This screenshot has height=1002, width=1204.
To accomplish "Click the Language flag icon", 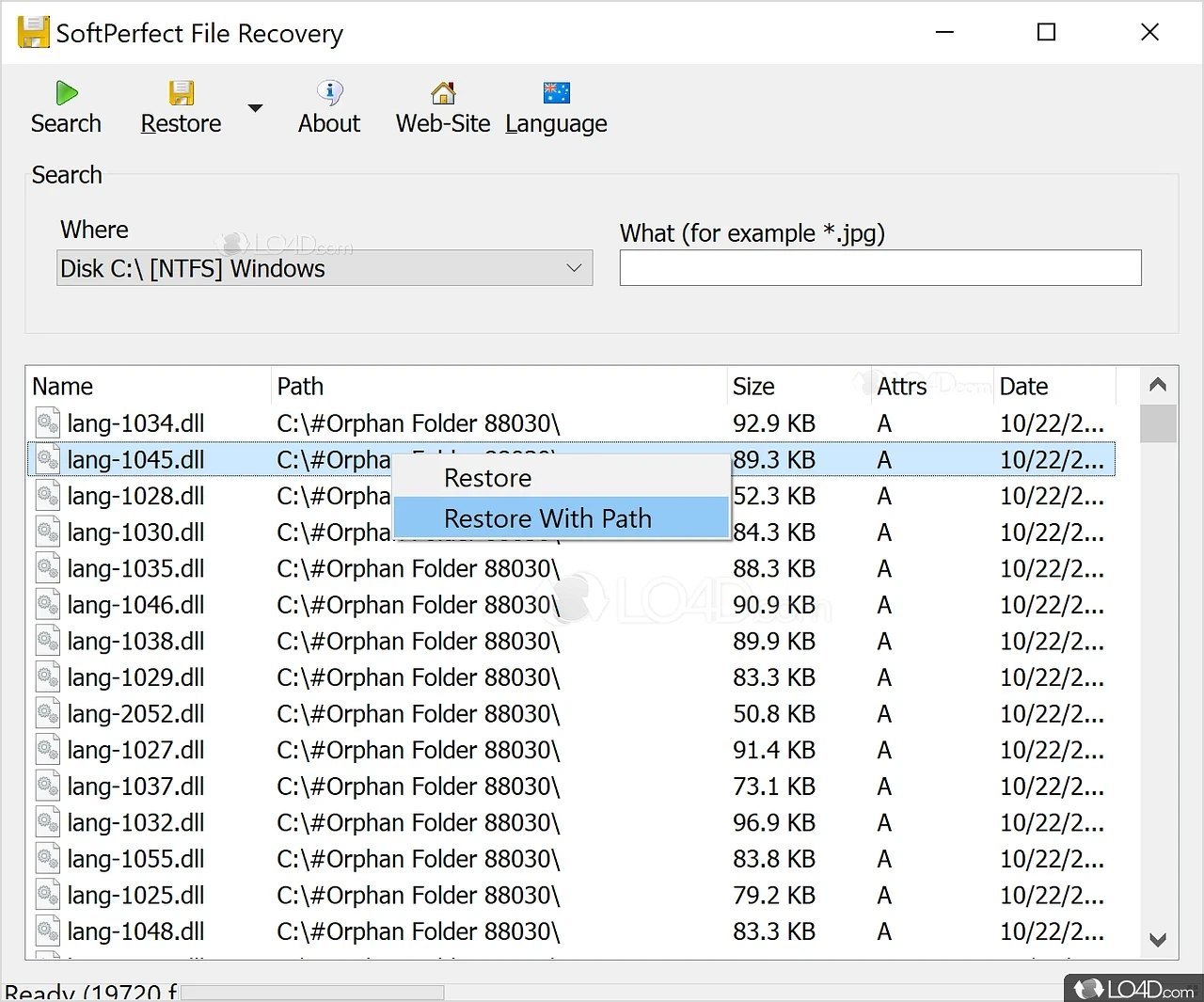I will coord(557,92).
